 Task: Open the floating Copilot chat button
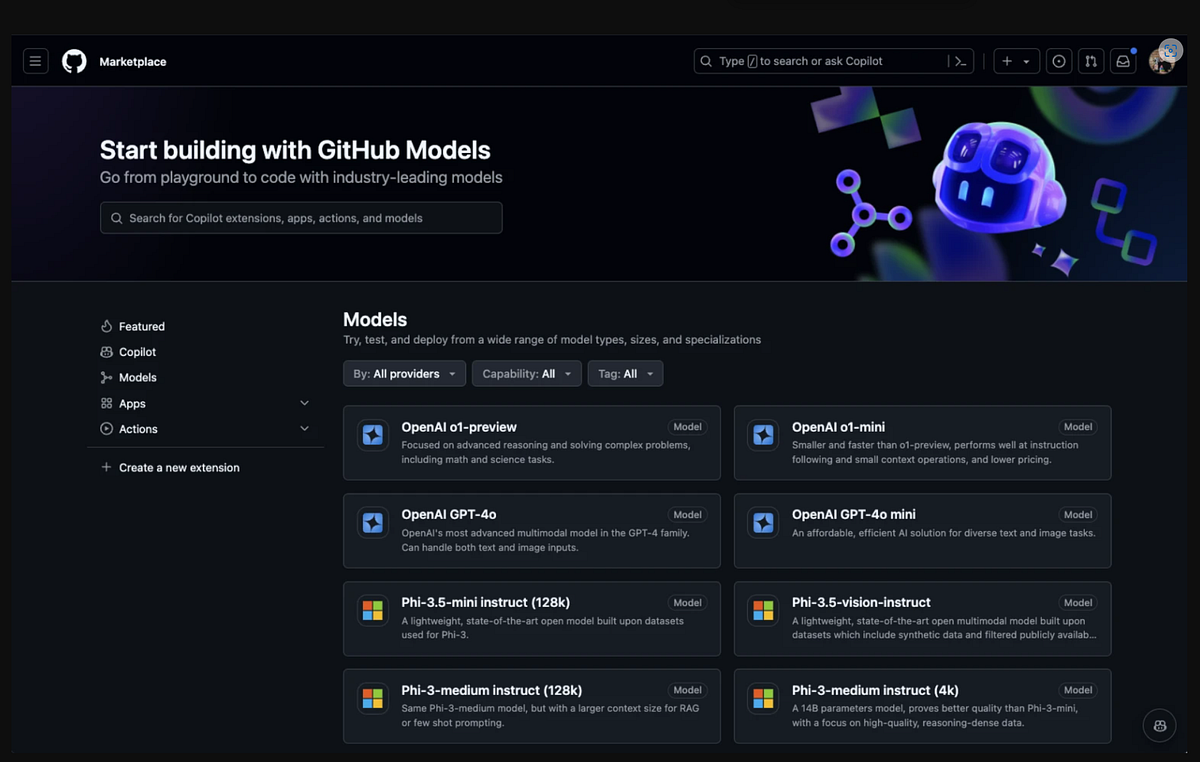tap(1159, 726)
